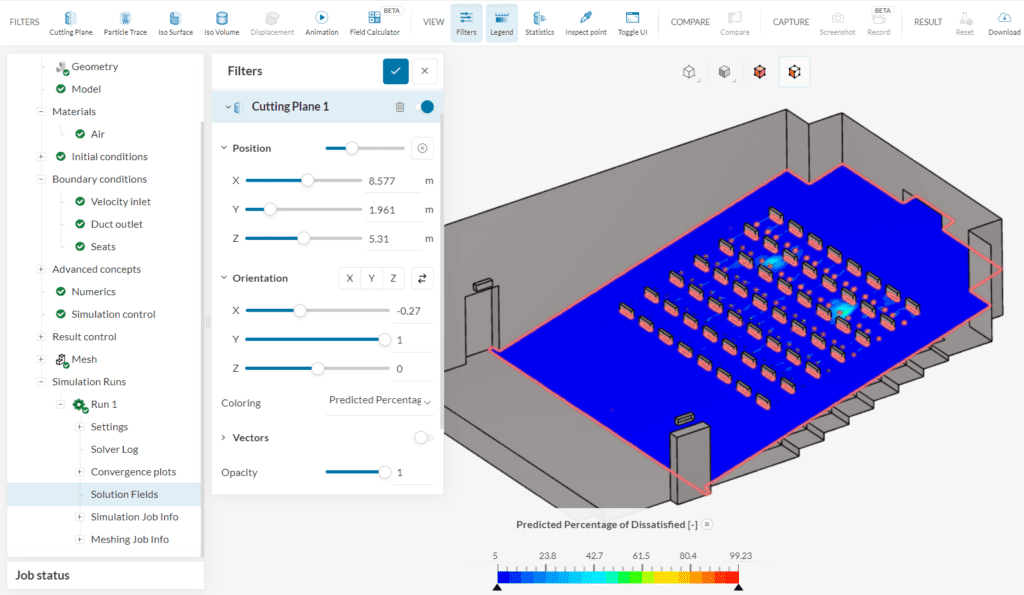1024x595 pixels.
Task: Click the orthographic cube view icon
Action: (x=687, y=71)
